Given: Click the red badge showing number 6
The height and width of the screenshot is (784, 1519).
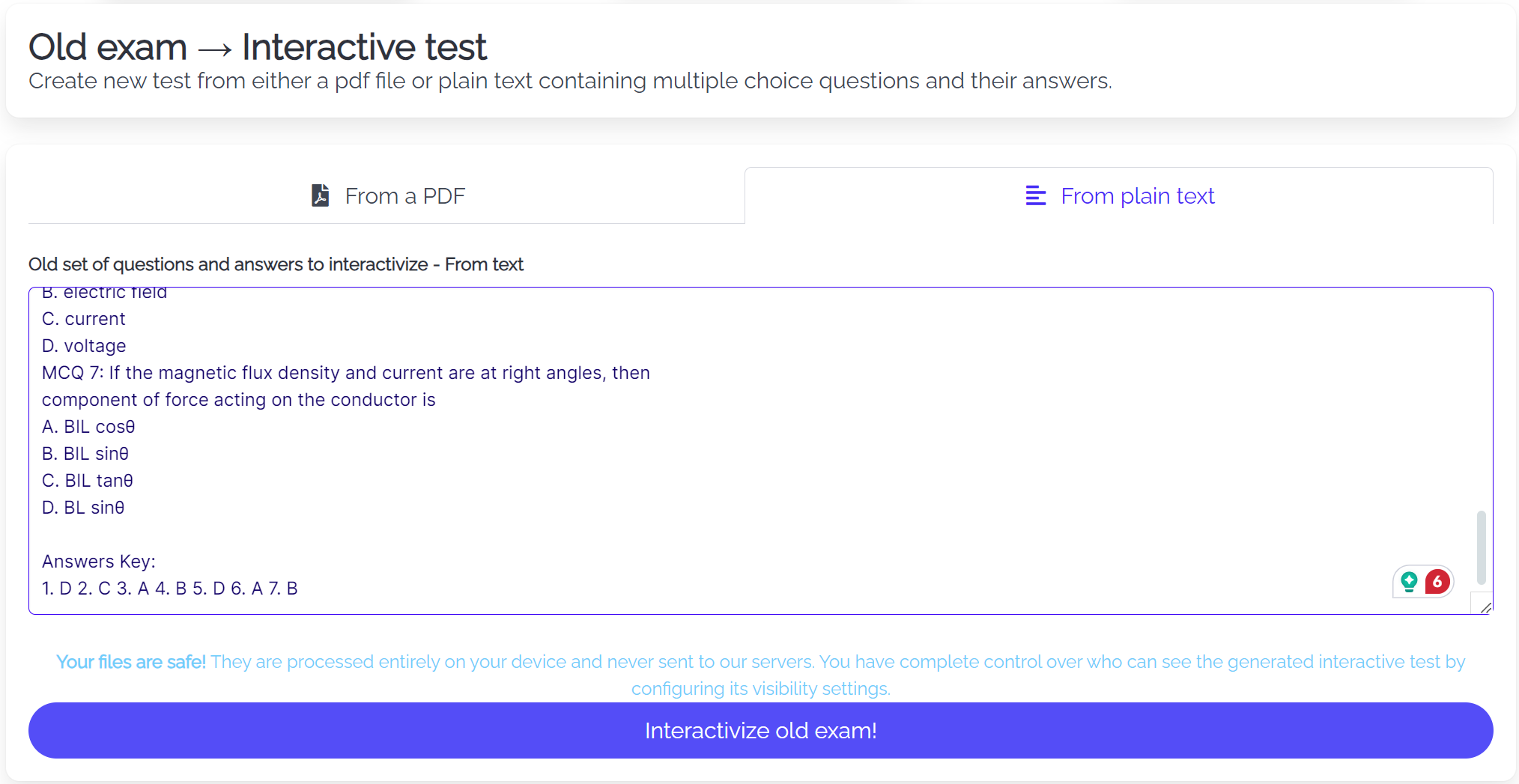Looking at the screenshot, I should click(x=1437, y=581).
